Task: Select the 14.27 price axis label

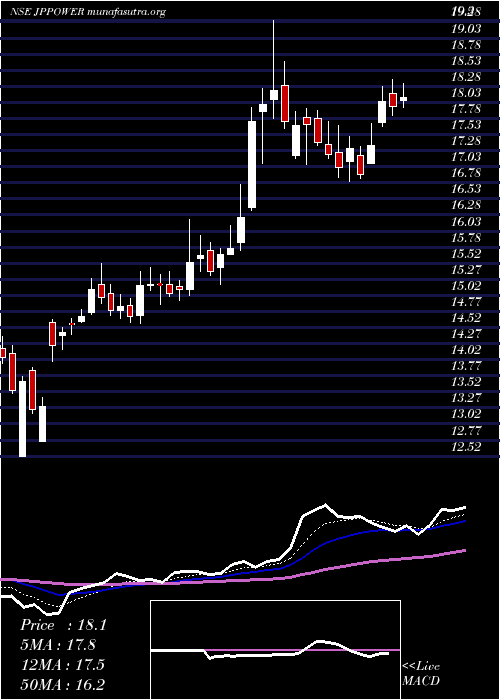Action: point(466,334)
